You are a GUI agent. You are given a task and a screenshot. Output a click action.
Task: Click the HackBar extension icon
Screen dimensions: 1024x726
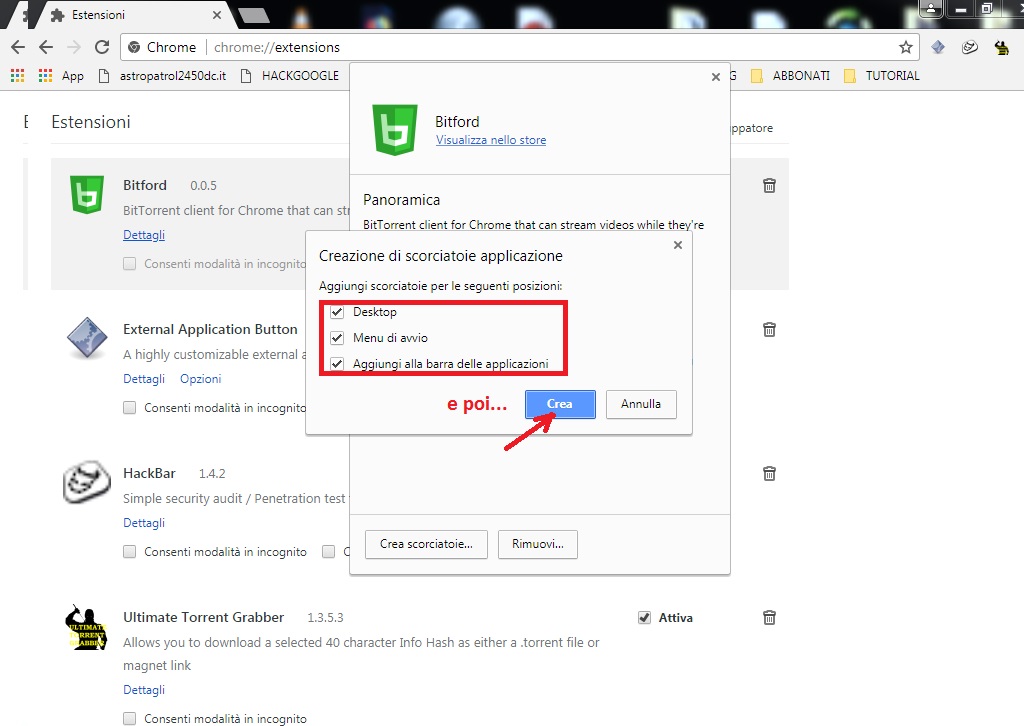click(x=87, y=482)
